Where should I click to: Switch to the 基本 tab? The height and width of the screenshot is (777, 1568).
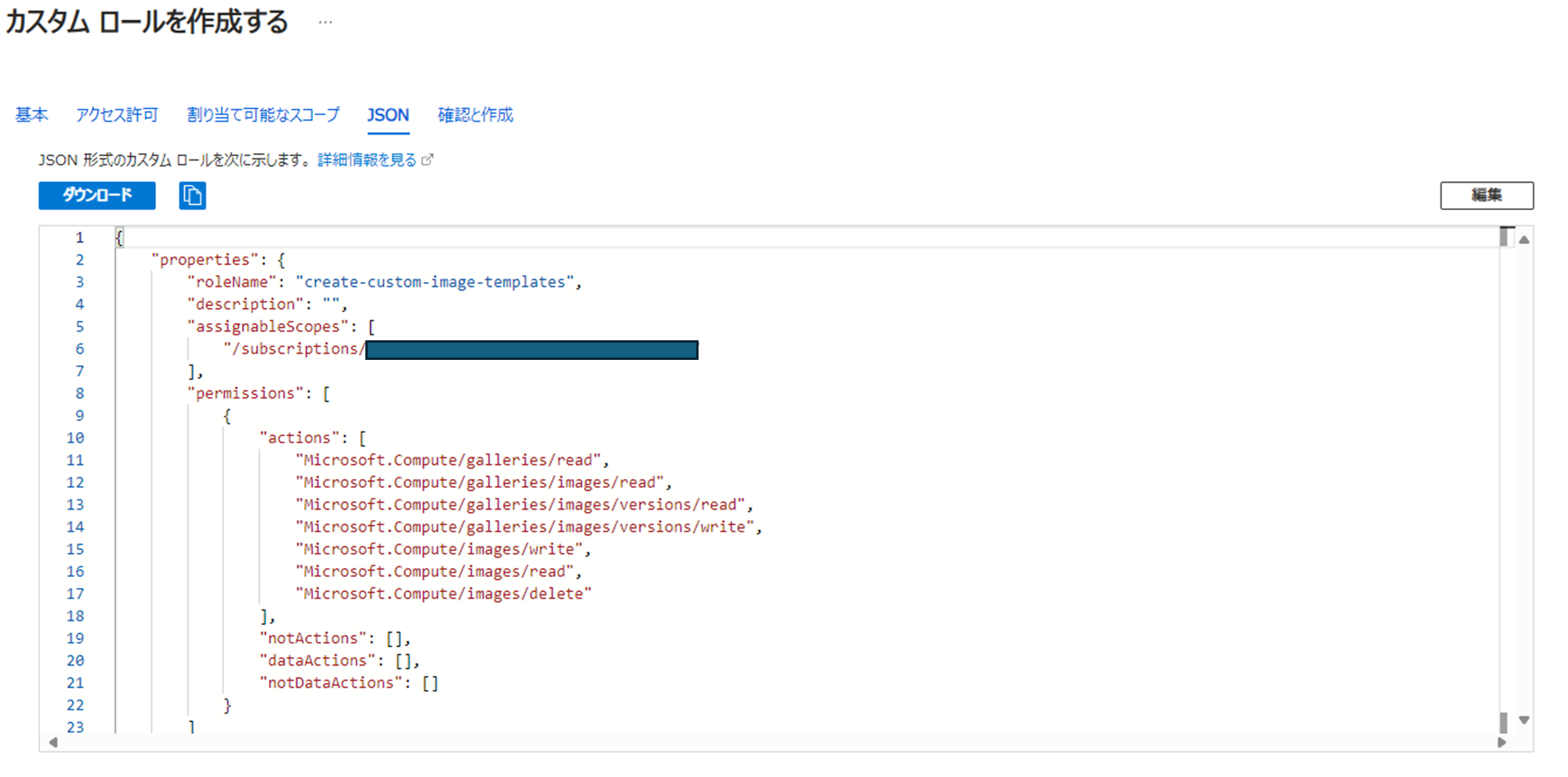[31, 115]
